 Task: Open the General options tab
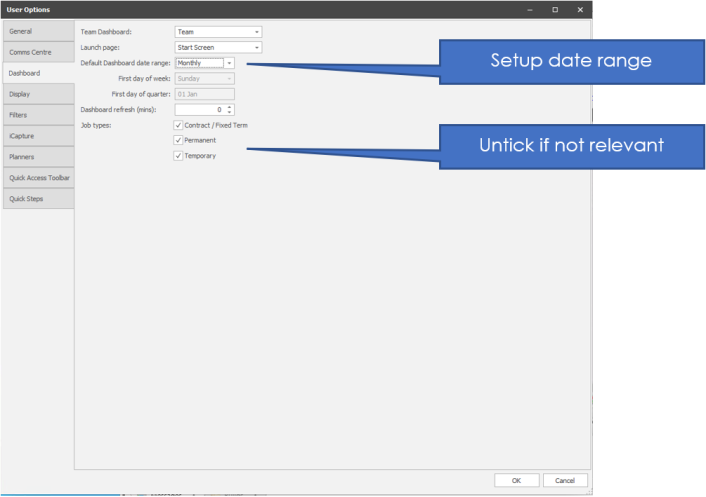(x=37, y=32)
